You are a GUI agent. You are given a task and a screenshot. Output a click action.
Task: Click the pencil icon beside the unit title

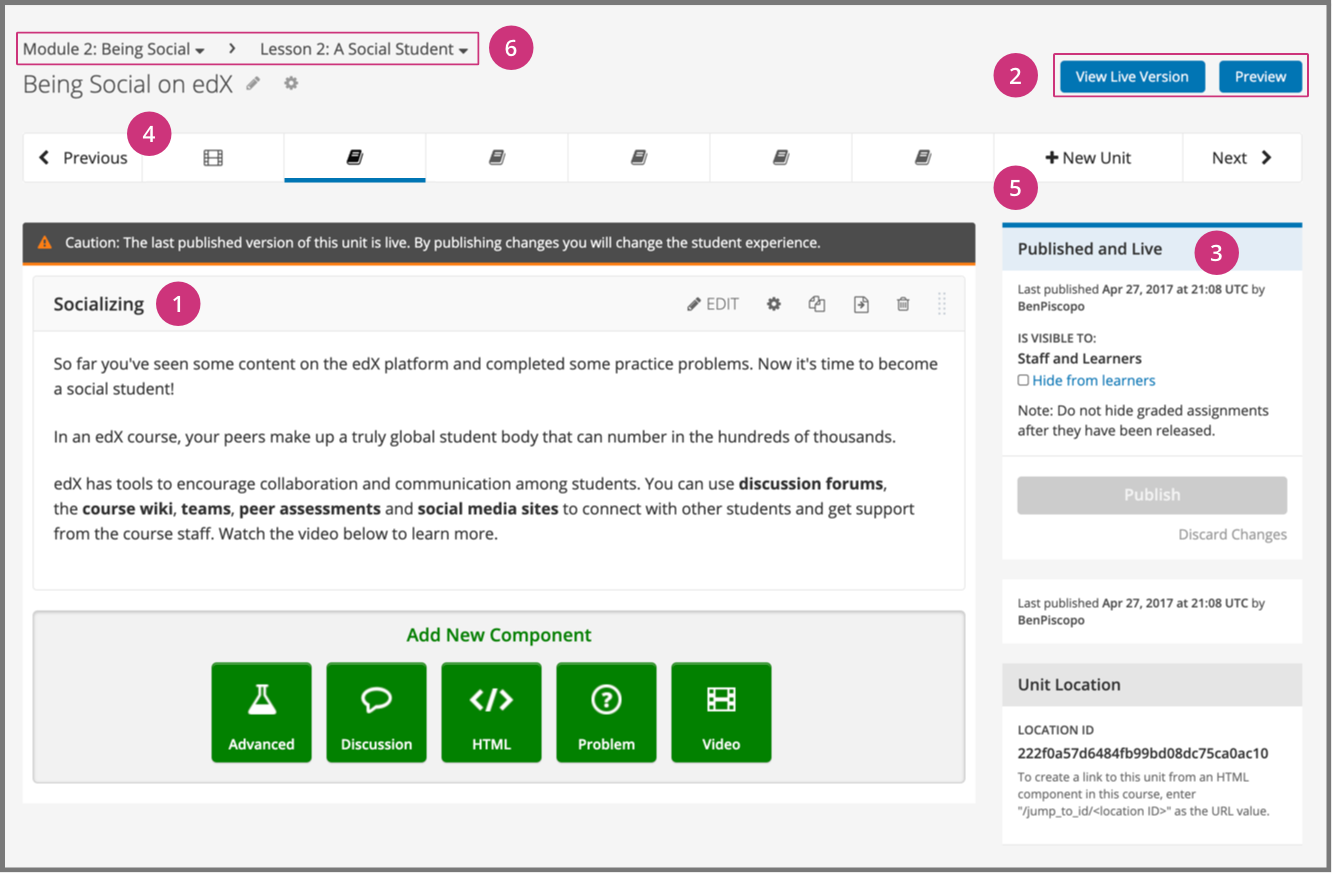(254, 84)
